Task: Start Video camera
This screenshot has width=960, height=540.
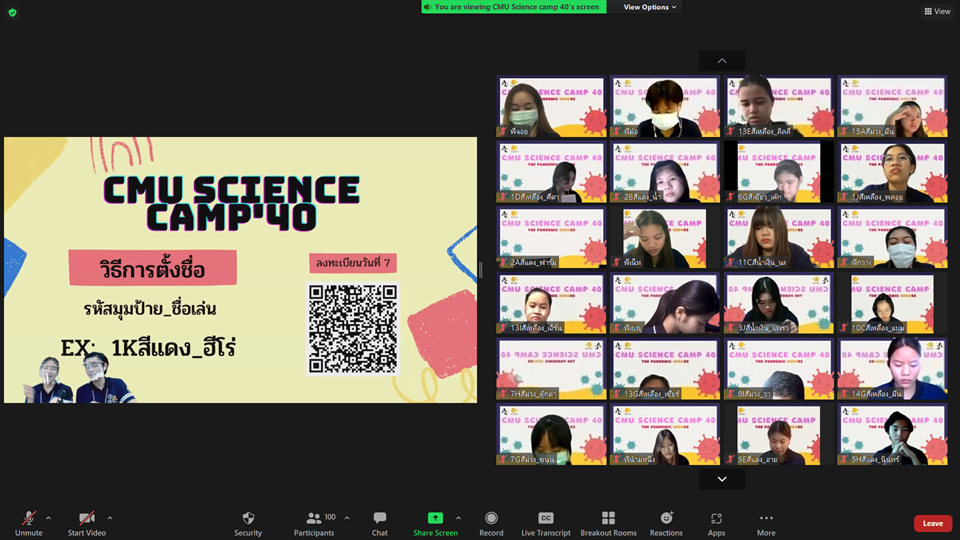Action: (88, 518)
